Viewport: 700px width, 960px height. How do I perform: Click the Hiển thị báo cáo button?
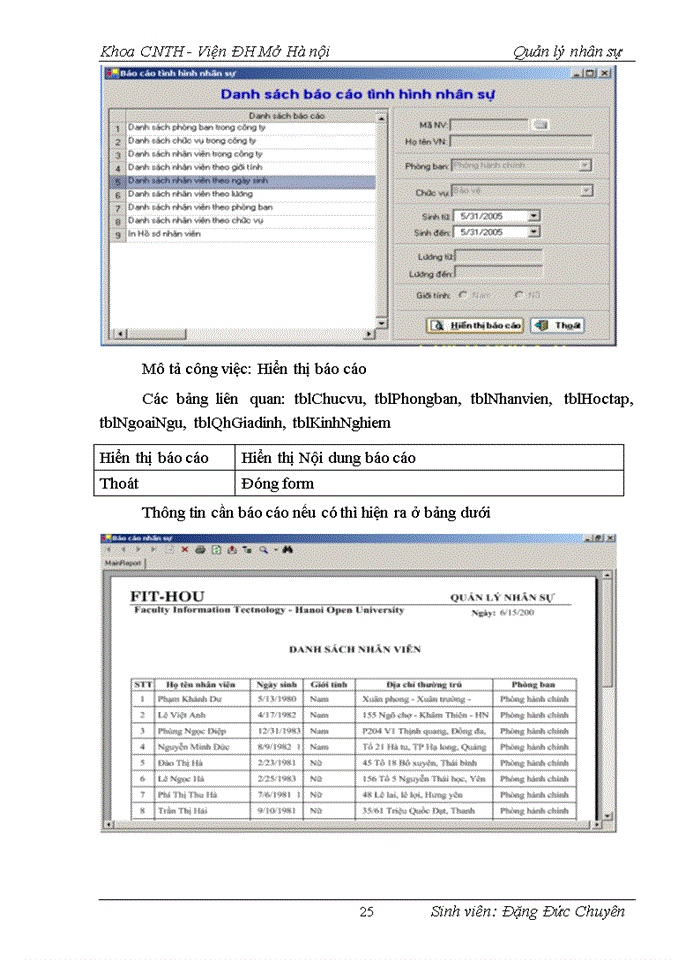click(475, 325)
